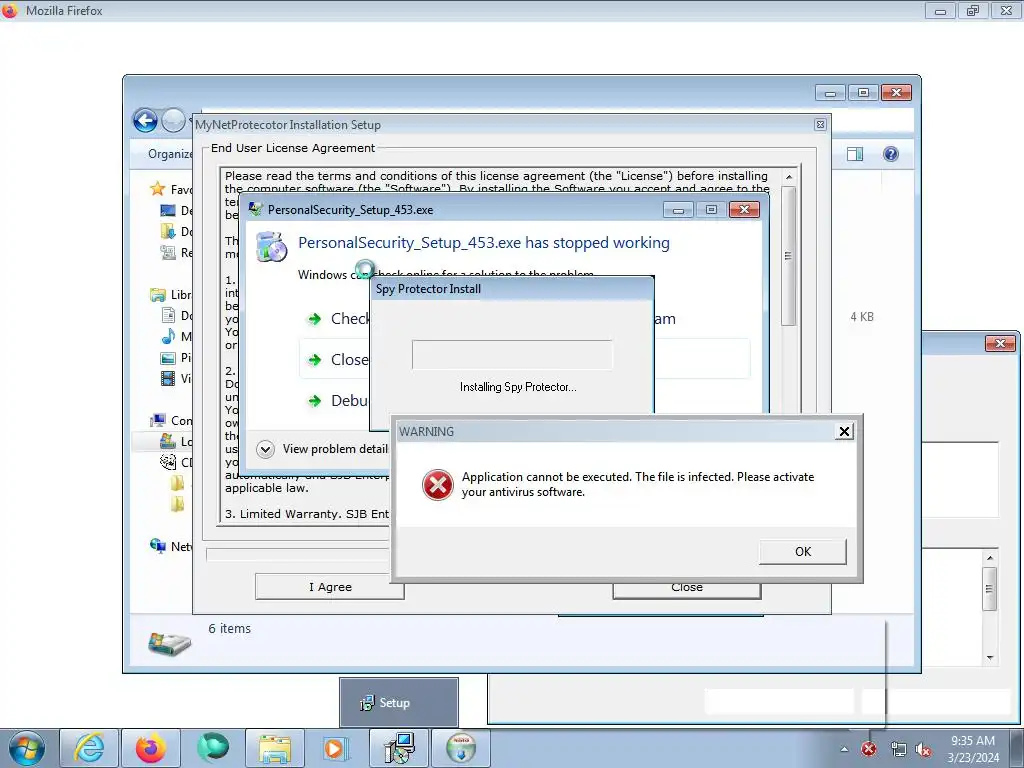This screenshot has width=1024, height=768.
Task: Launch Internet Explorer from the taskbar
Action: point(89,748)
